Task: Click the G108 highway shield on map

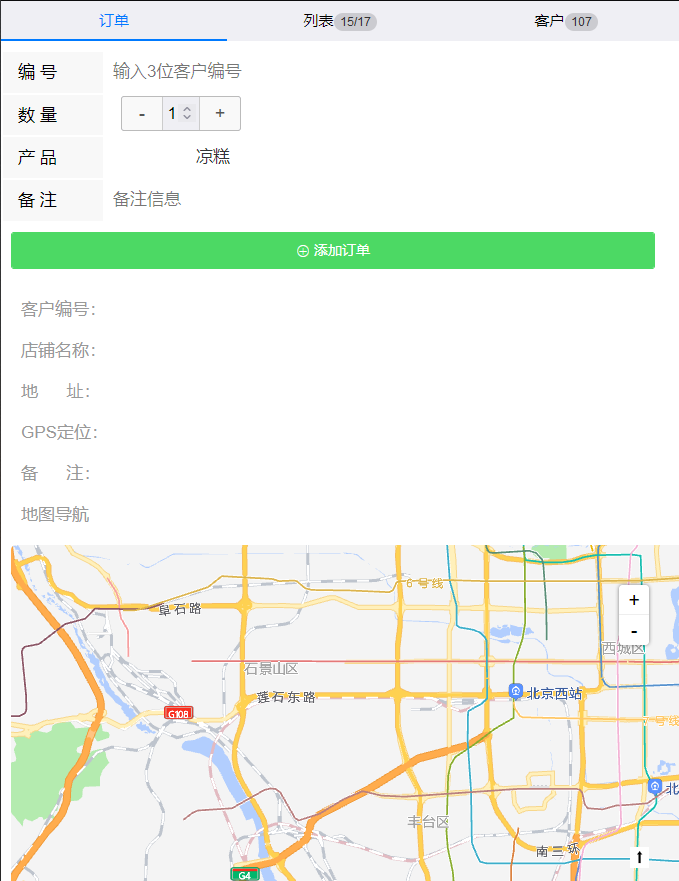Action: point(179,713)
